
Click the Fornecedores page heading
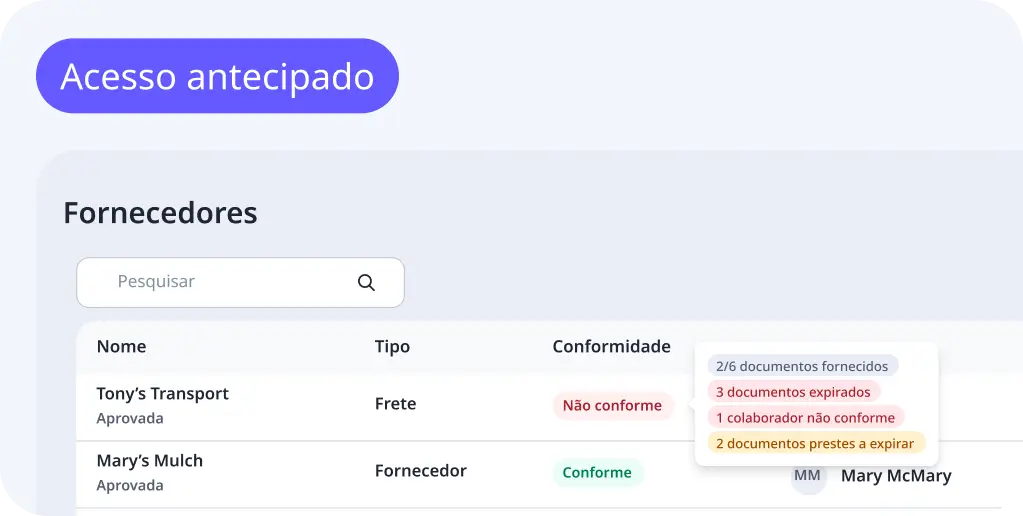pyautogui.click(x=160, y=213)
